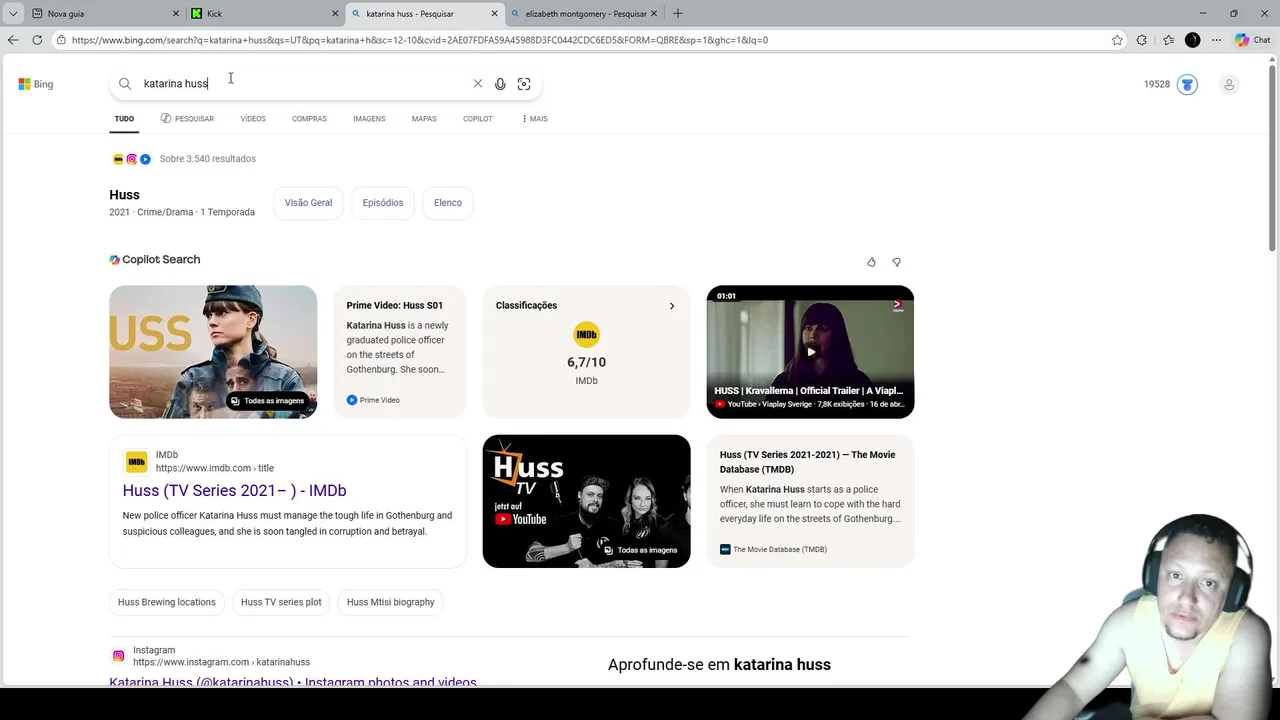Select the MAPAS tab

tap(424, 119)
